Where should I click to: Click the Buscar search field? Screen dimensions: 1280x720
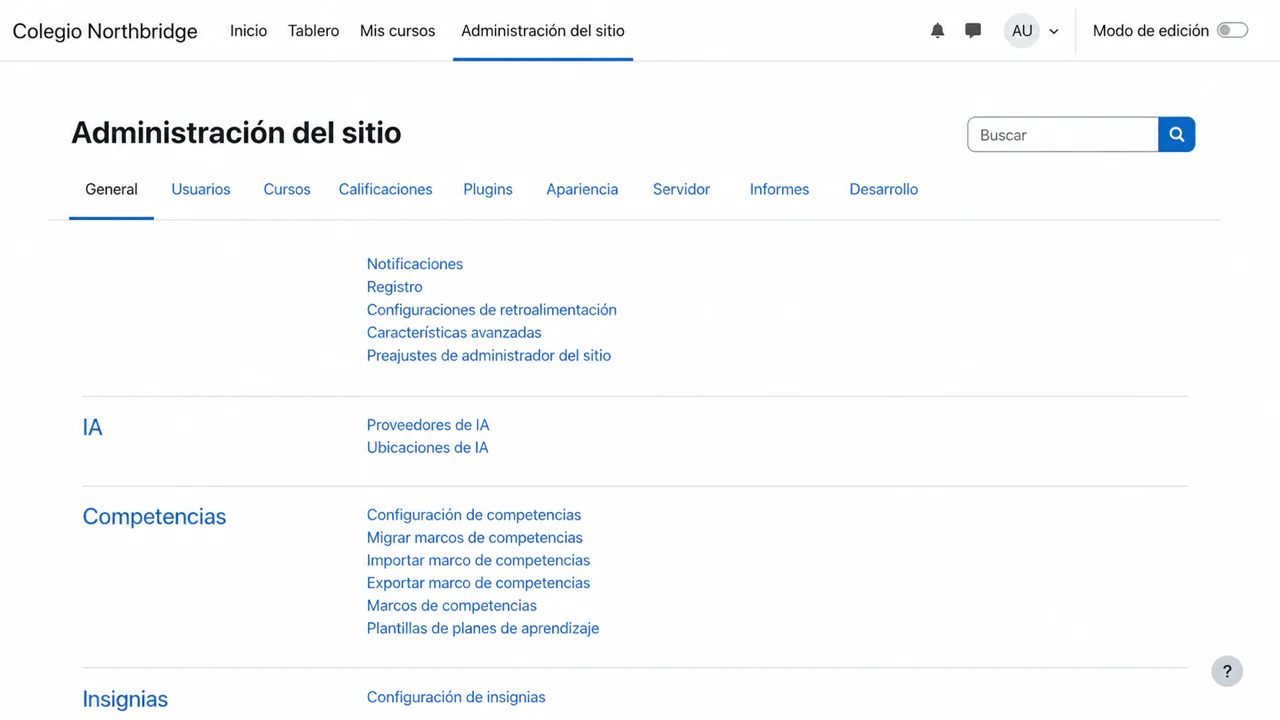[x=1063, y=135]
